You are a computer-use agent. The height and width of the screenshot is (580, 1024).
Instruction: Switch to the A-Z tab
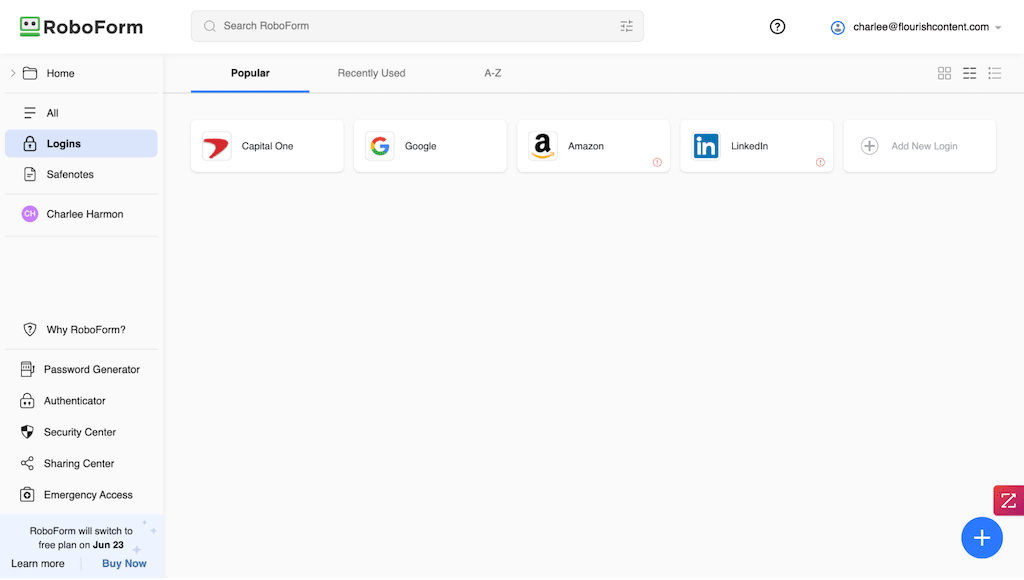click(492, 73)
